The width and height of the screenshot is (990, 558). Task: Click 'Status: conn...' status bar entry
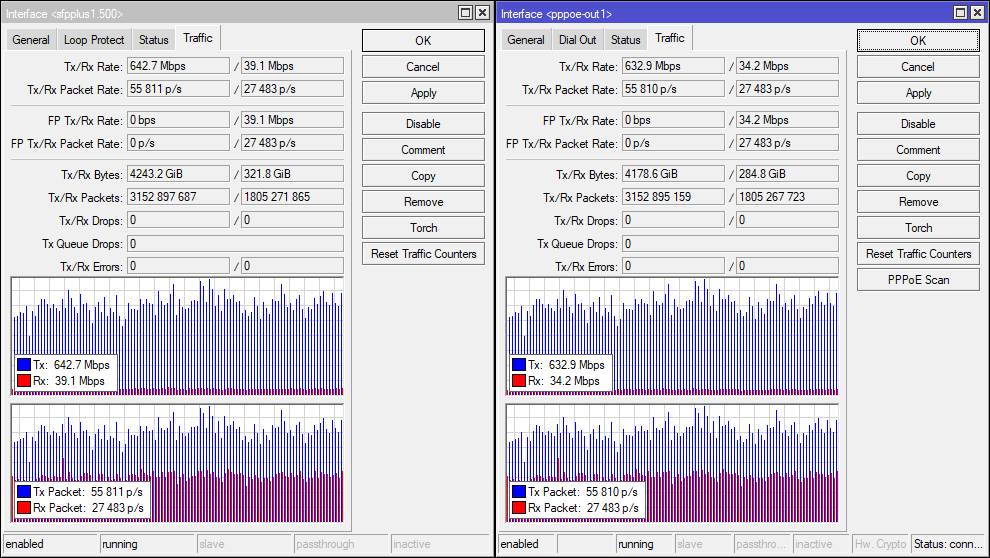coord(948,544)
